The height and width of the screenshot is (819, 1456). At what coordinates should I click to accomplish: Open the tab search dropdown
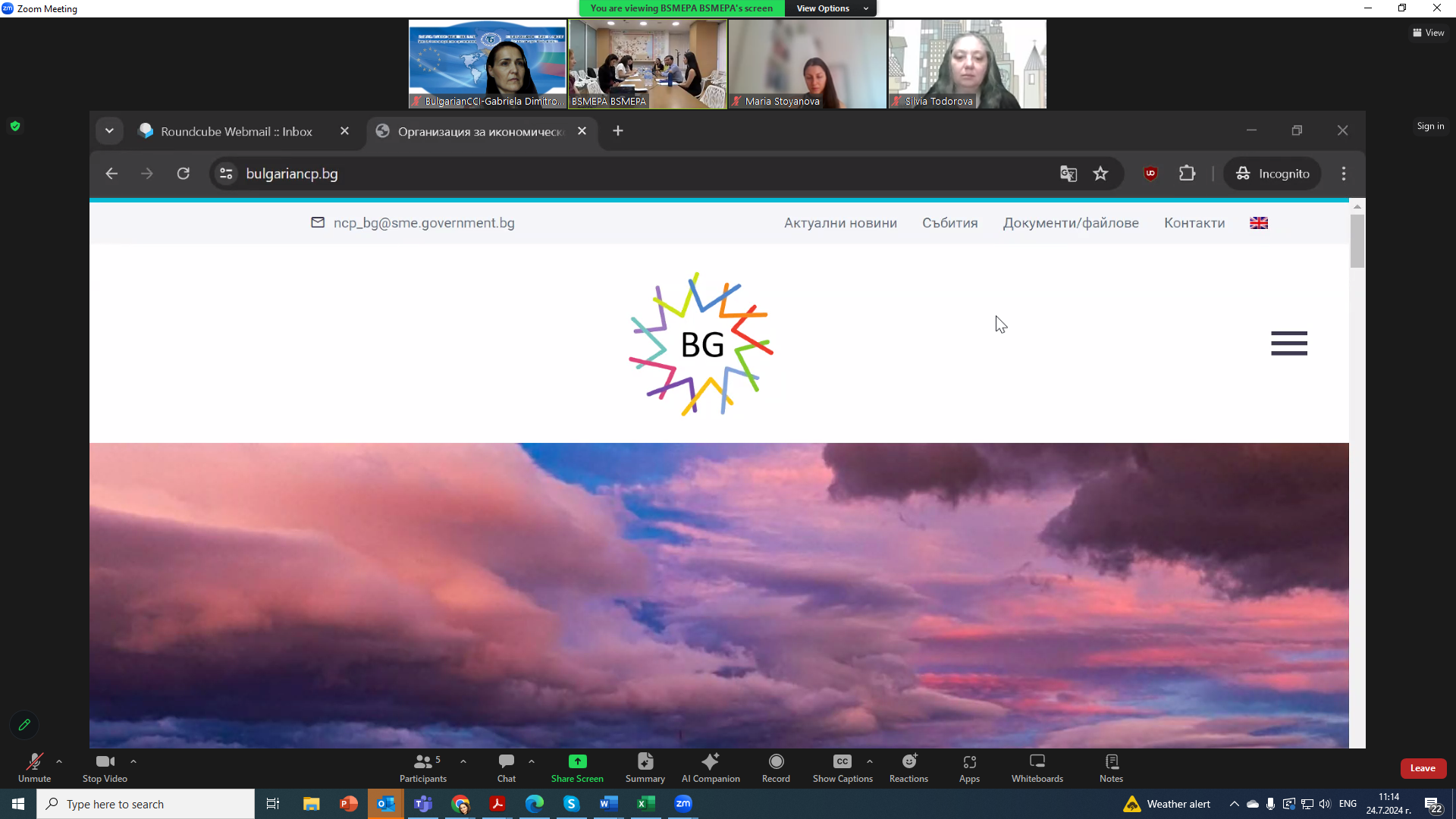tap(109, 131)
